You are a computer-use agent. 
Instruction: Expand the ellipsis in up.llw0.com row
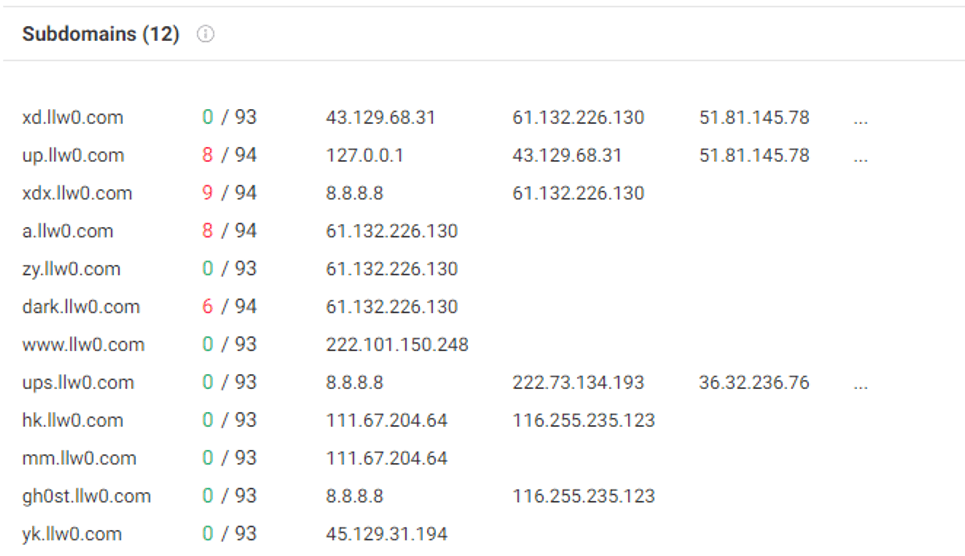tap(860, 156)
